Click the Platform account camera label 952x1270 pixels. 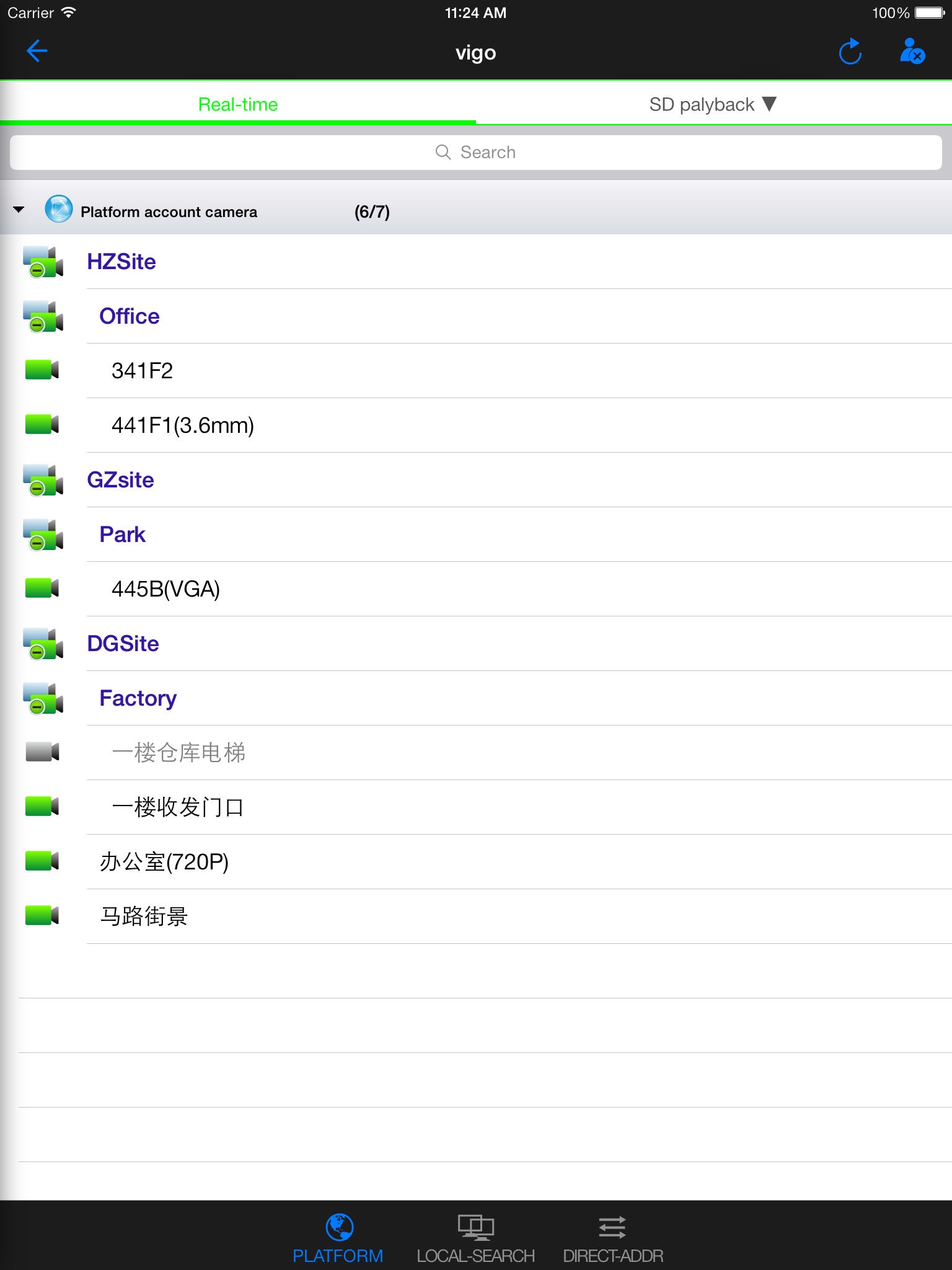pos(169,212)
